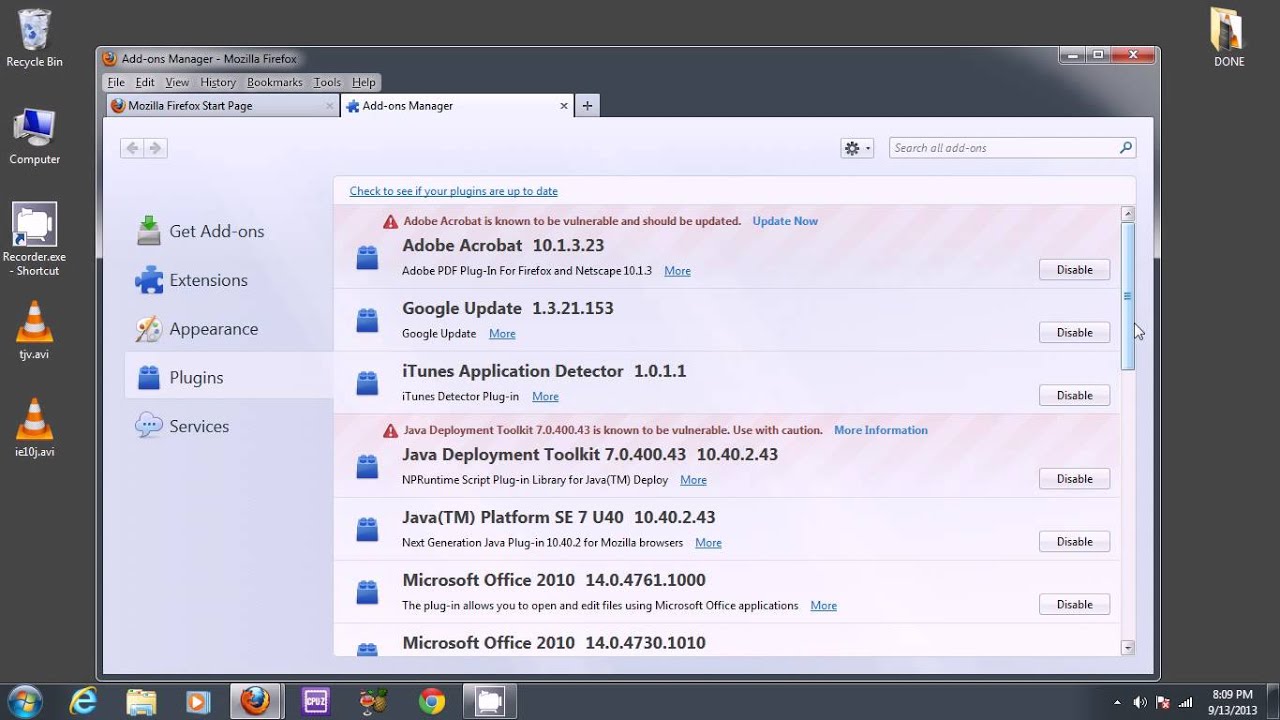
Task: Open a new tab with plus button
Action: 587,105
